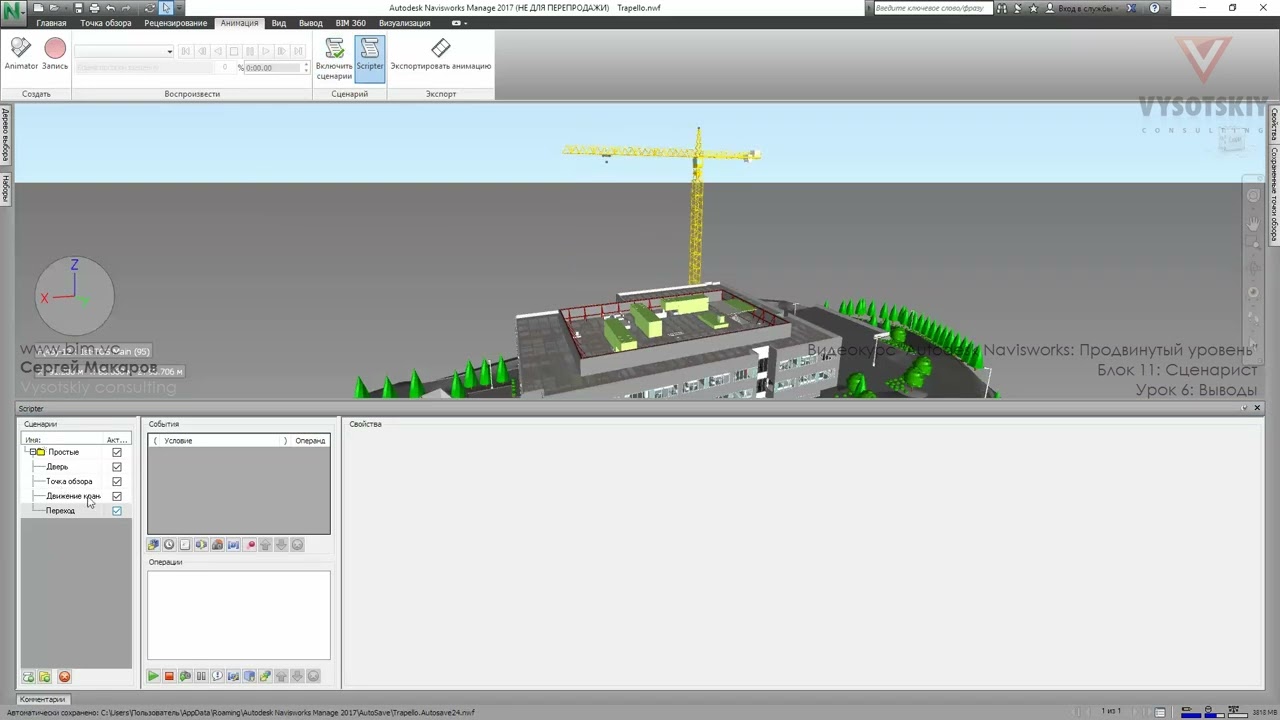Add Pause action icon
Image resolution: width=1280 pixels, height=720 pixels.
coord(201,676)
